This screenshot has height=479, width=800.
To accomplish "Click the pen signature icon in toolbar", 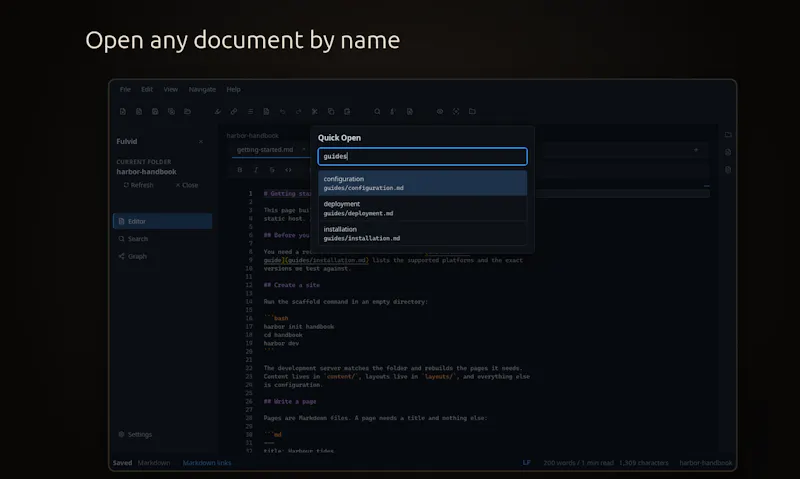I will 218,111.
